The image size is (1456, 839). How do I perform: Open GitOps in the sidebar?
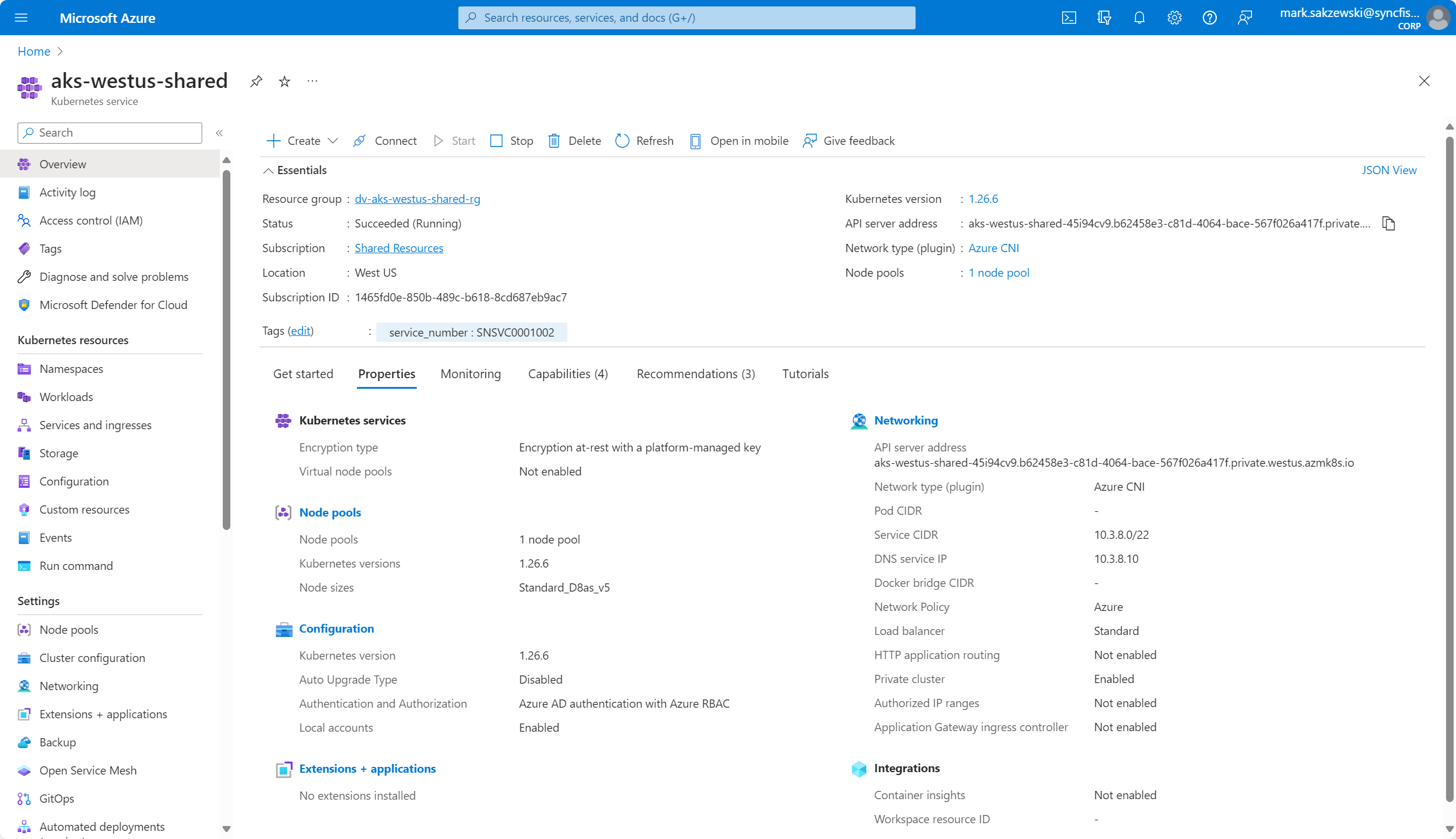110,799
